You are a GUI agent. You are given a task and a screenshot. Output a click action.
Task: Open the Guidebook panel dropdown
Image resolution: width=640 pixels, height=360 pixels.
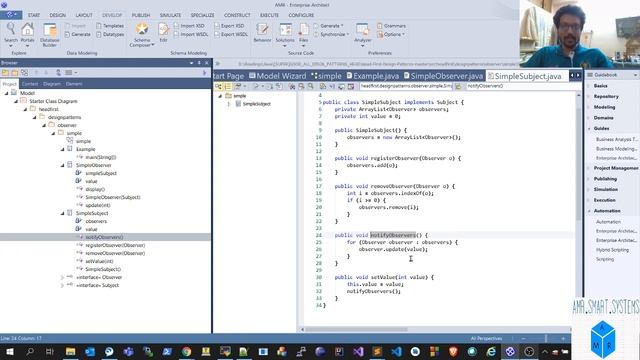tap(635, 75)
